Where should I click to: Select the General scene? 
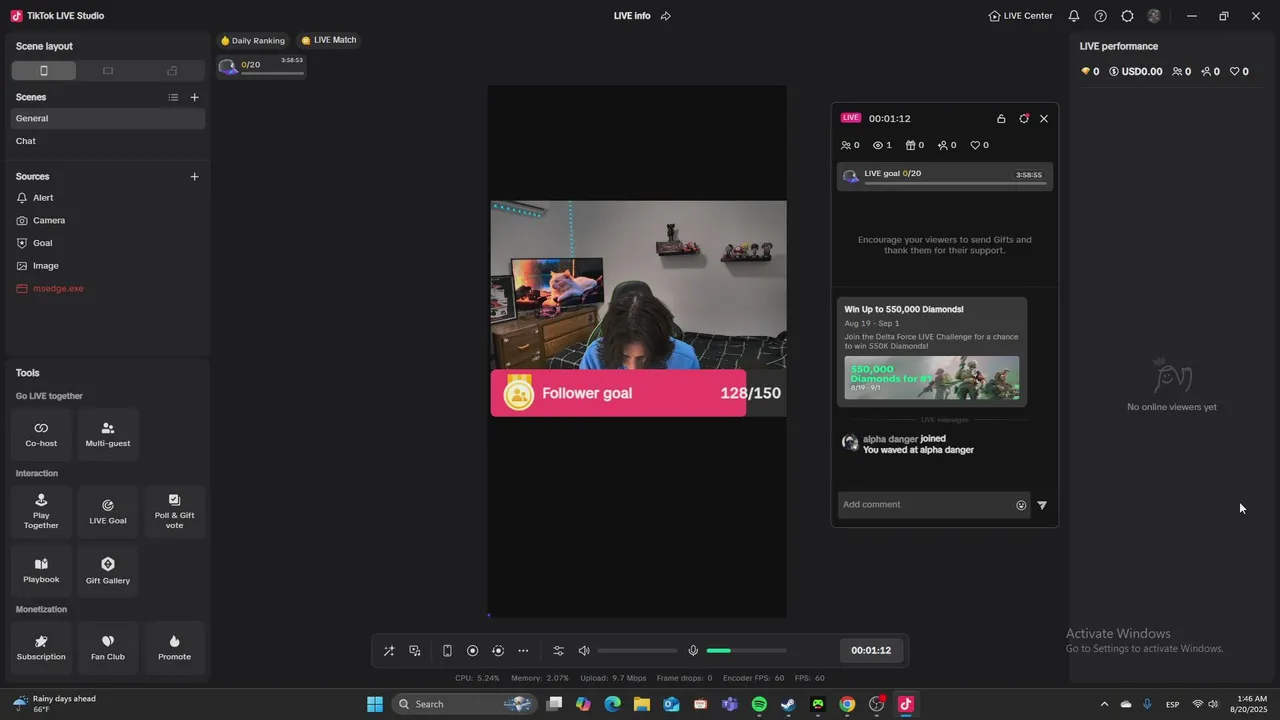pyautogui.click(x=108, y=118)
